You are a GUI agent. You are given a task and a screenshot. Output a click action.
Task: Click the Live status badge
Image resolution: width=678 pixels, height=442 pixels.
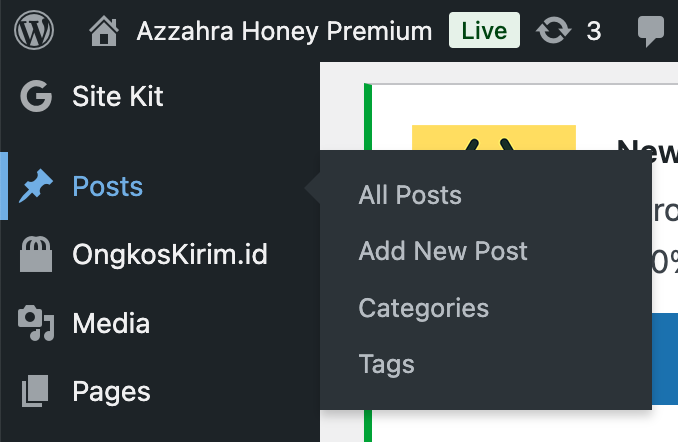(x=484, y=31)
